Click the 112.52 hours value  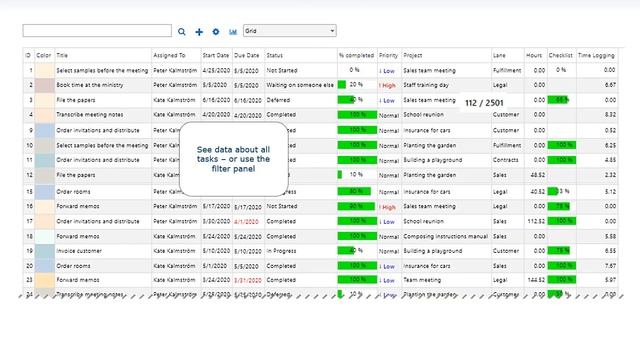coord(536,221)
